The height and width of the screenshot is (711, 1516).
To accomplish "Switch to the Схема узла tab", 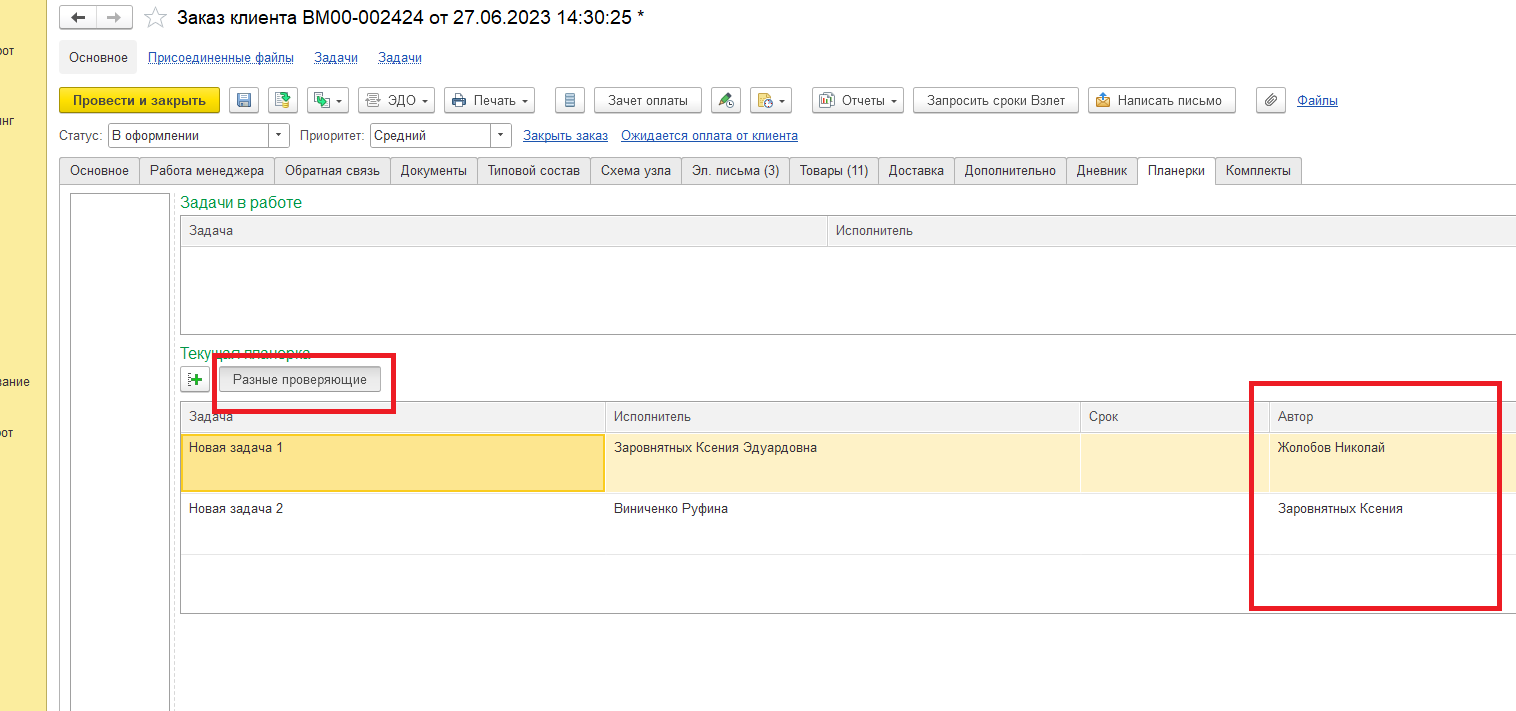I will (636, 171).
